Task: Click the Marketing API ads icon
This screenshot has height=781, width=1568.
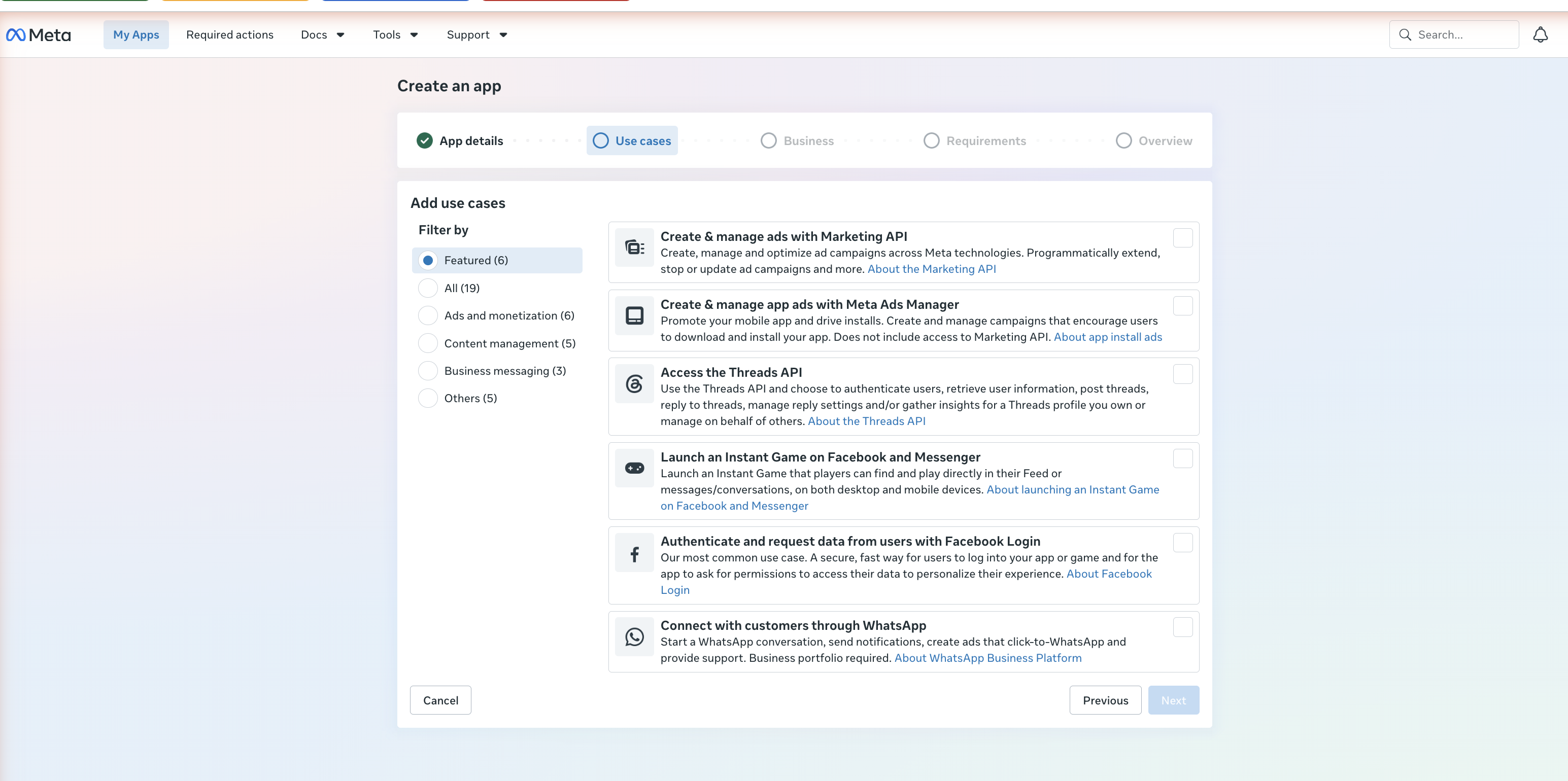Action: tap(634, 247)
